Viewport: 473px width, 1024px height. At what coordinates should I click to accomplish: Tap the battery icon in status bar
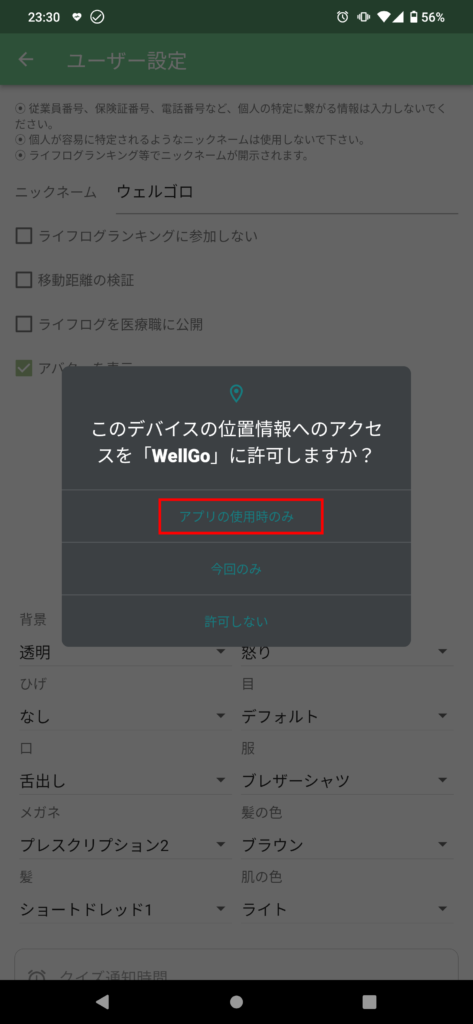pos(413,18)
